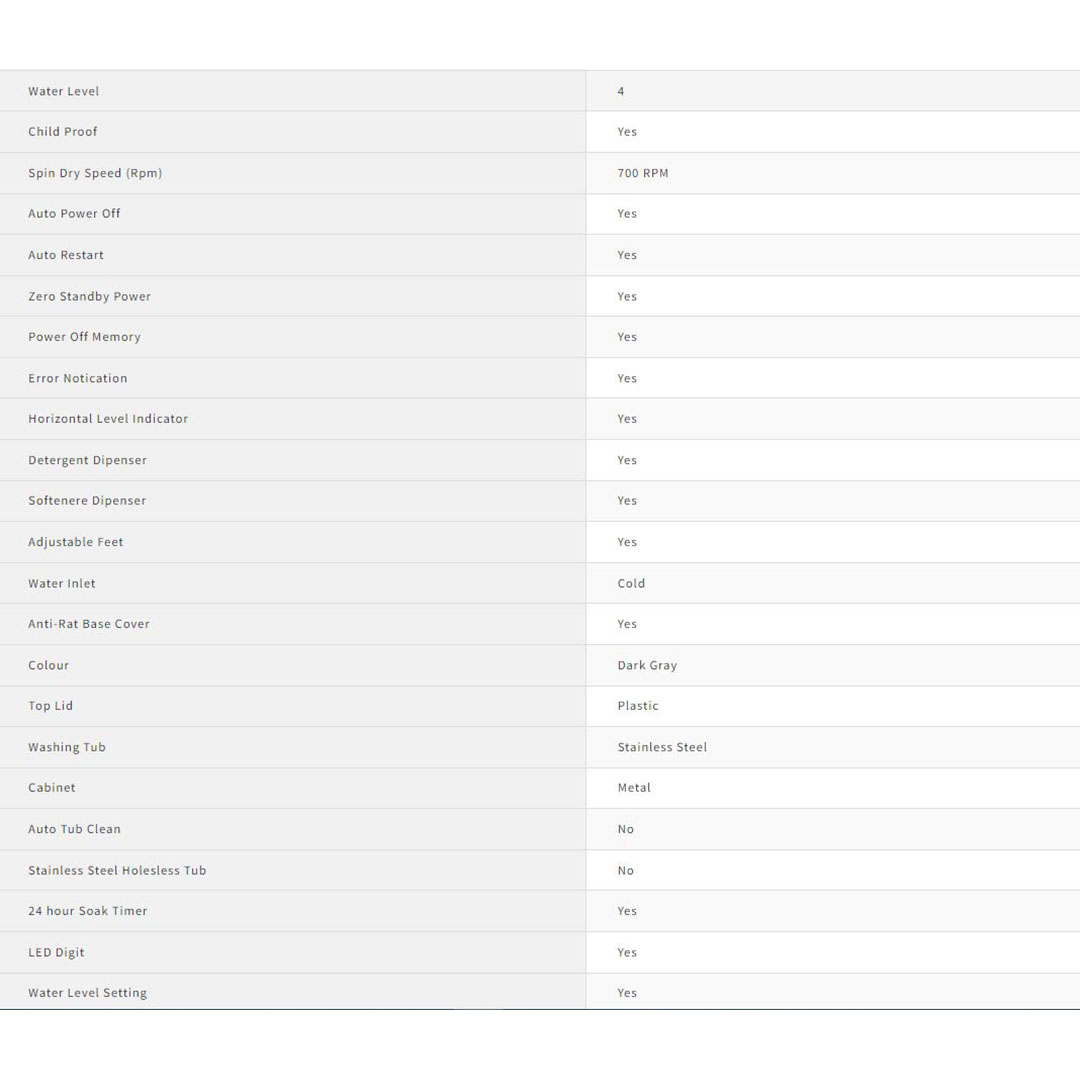The width and height of the screenshot is (1080, 1080).
Task: Click the No value for Auto Tub Clean
Action: tap(626, 829)
